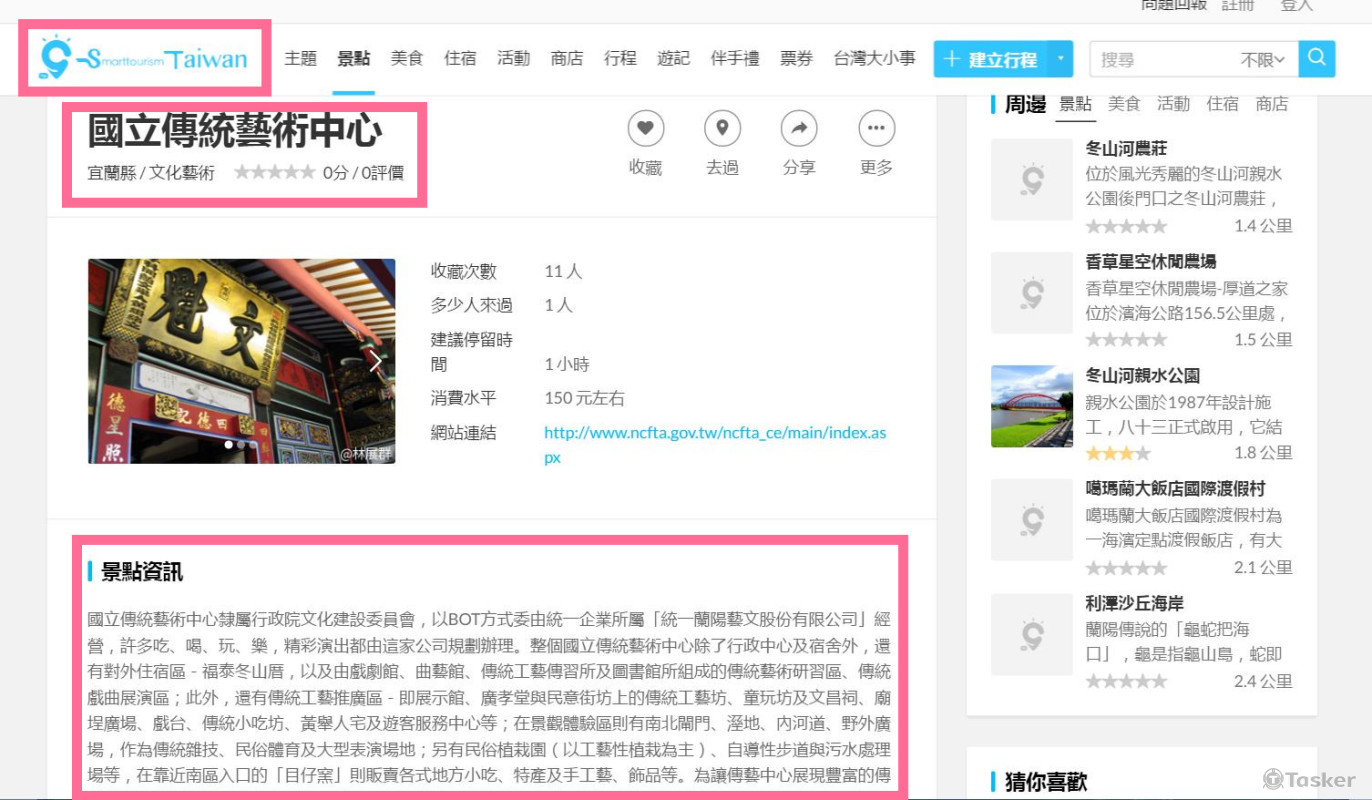Open more options with the 更多 ellipsis icon
The height and width of the screenshot is (800, 1372).
(x=876, y=128)
